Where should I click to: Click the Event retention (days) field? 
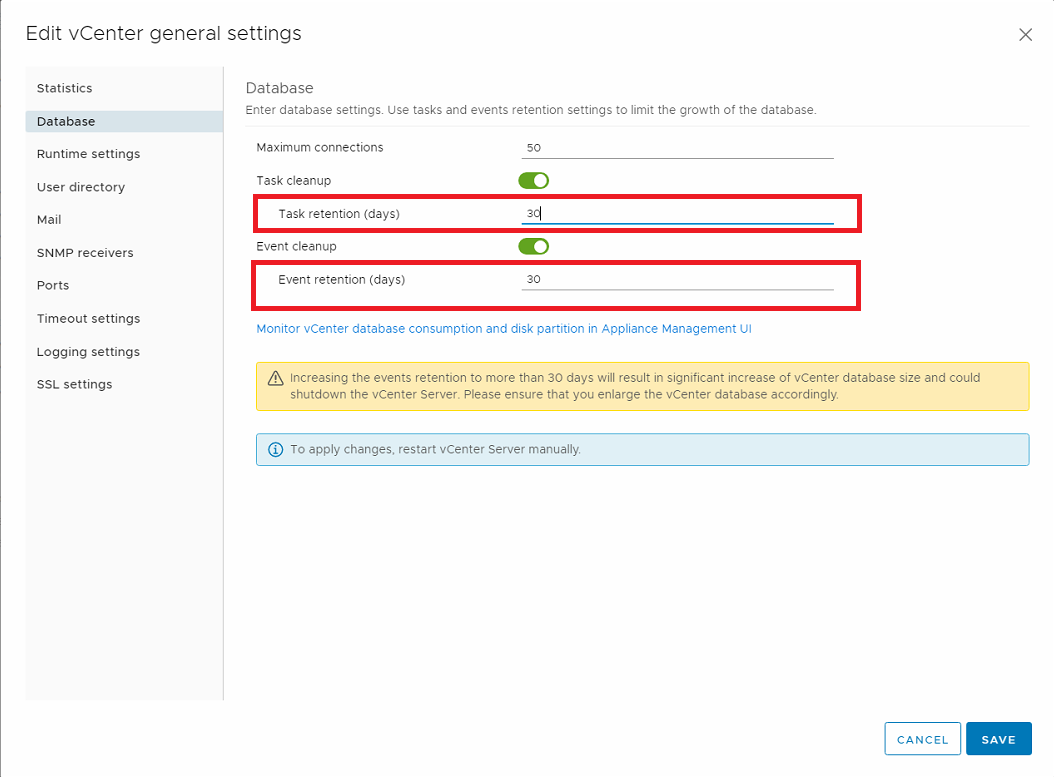pyautogui.click(x=678, y=280)
